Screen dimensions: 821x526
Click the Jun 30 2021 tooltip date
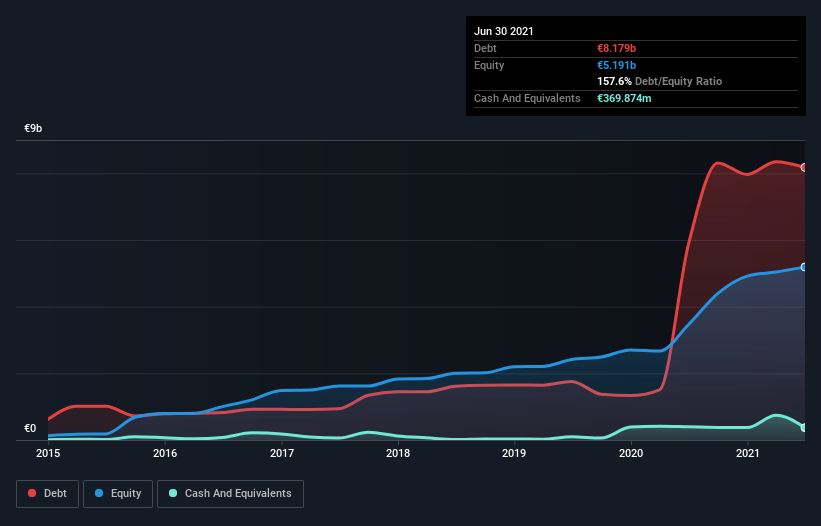coord(504,31)
